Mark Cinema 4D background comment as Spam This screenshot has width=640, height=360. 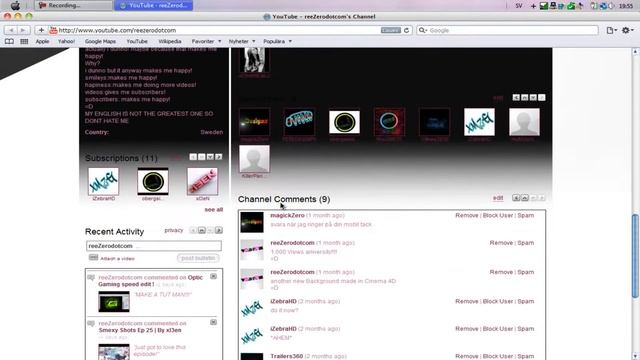coord(526,272)
